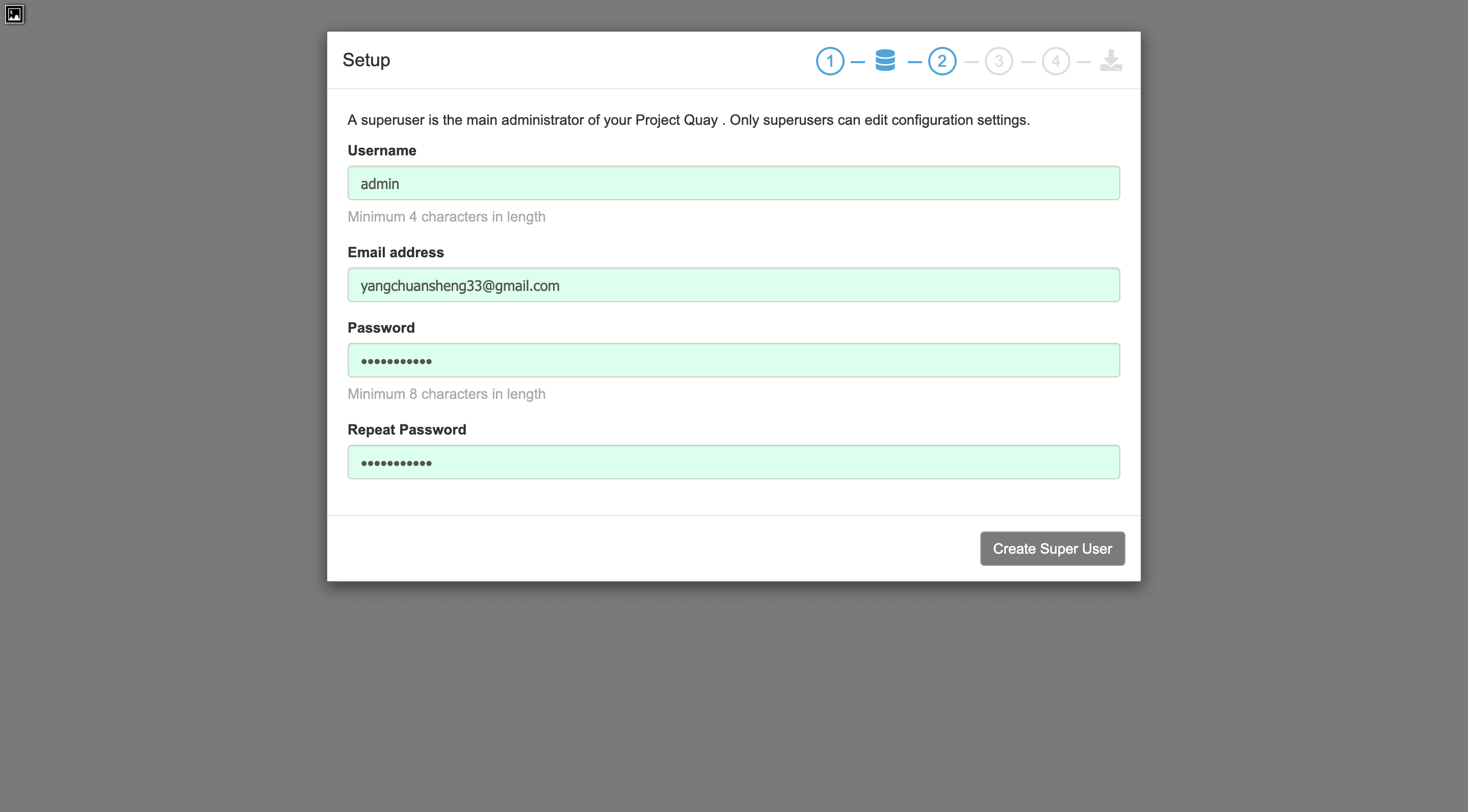This screenshot has height=812, width=1468.
Task: Click the Password field label
Action: (381, 328)
